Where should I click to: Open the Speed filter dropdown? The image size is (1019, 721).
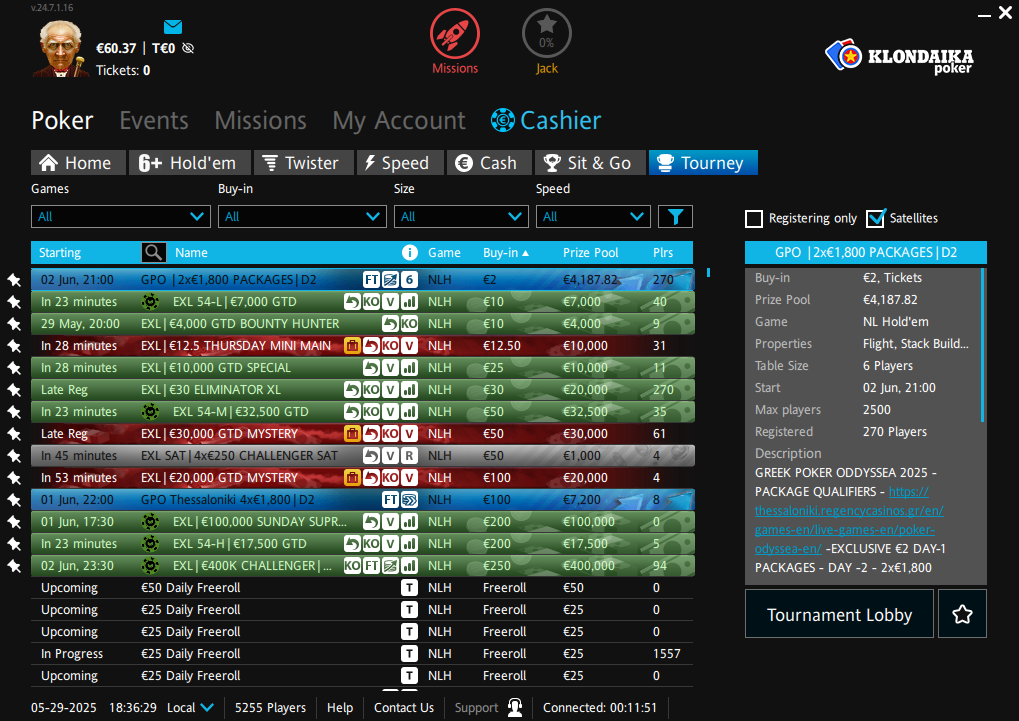tap(593, 216)
